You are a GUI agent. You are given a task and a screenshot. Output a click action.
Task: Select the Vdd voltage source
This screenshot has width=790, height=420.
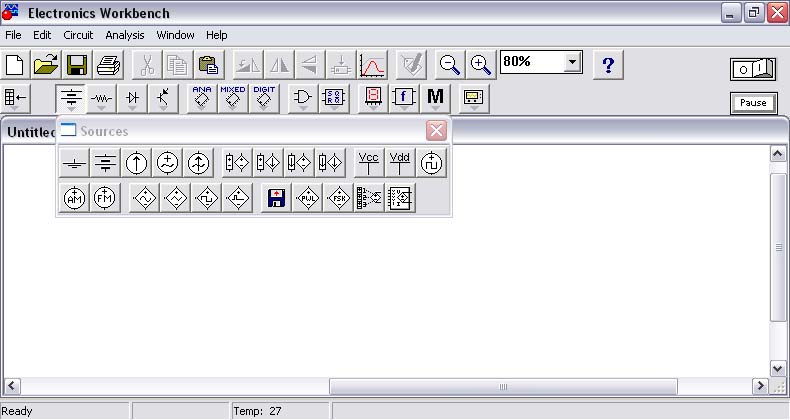400,163
